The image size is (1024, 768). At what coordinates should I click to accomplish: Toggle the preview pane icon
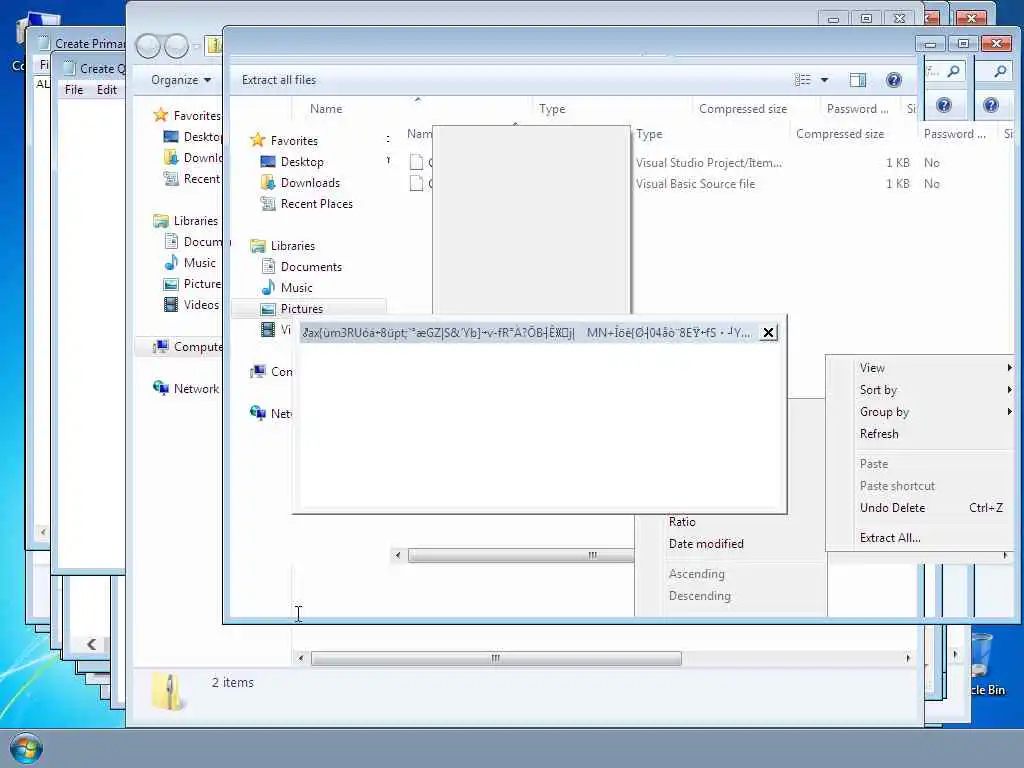(857, 80)
